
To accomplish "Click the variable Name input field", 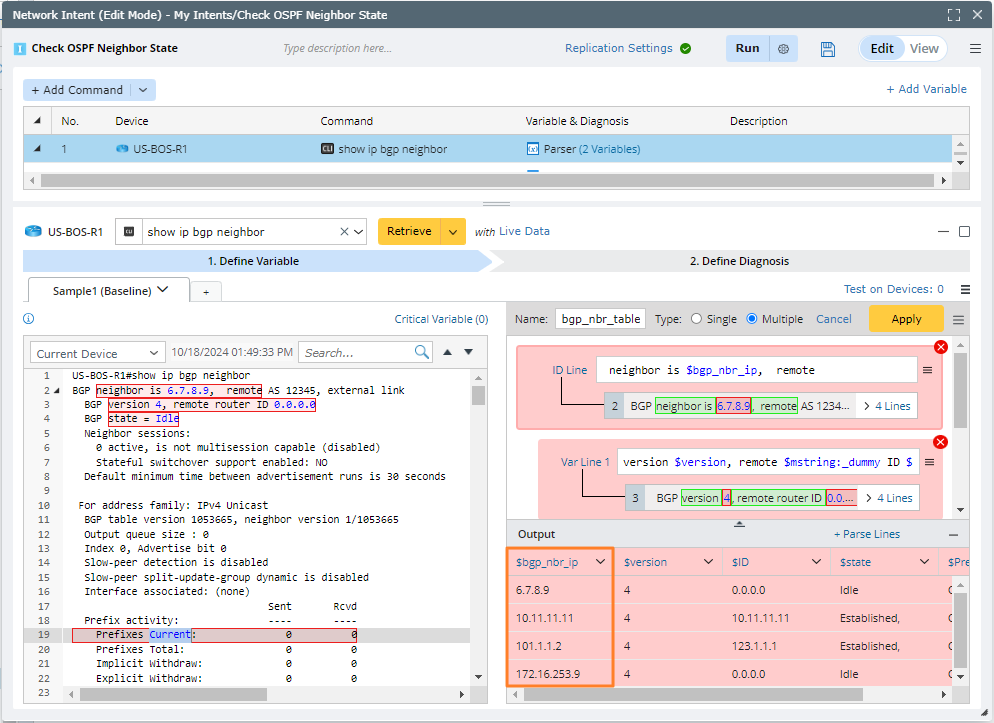I will pos(600,319).
